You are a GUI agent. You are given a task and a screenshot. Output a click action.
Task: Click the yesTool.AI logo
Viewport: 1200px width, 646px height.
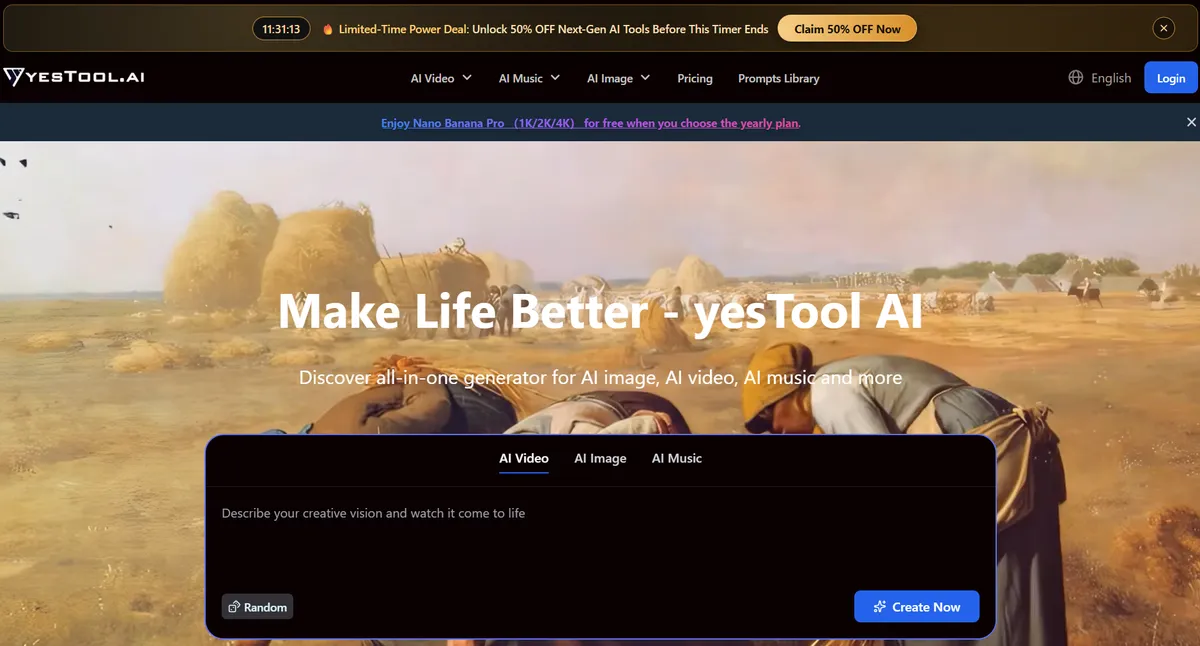[x=73, y=77]
